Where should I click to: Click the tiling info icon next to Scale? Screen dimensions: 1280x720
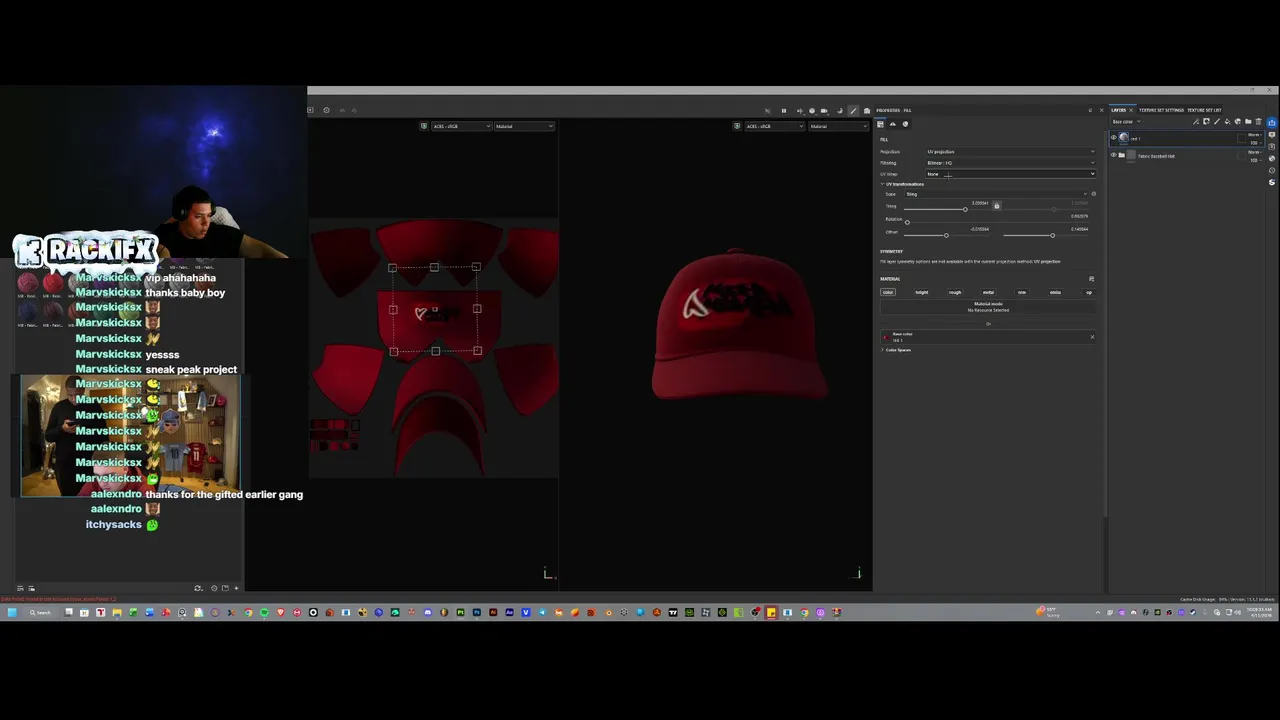pyautogui.click(x=1094, y=194)
